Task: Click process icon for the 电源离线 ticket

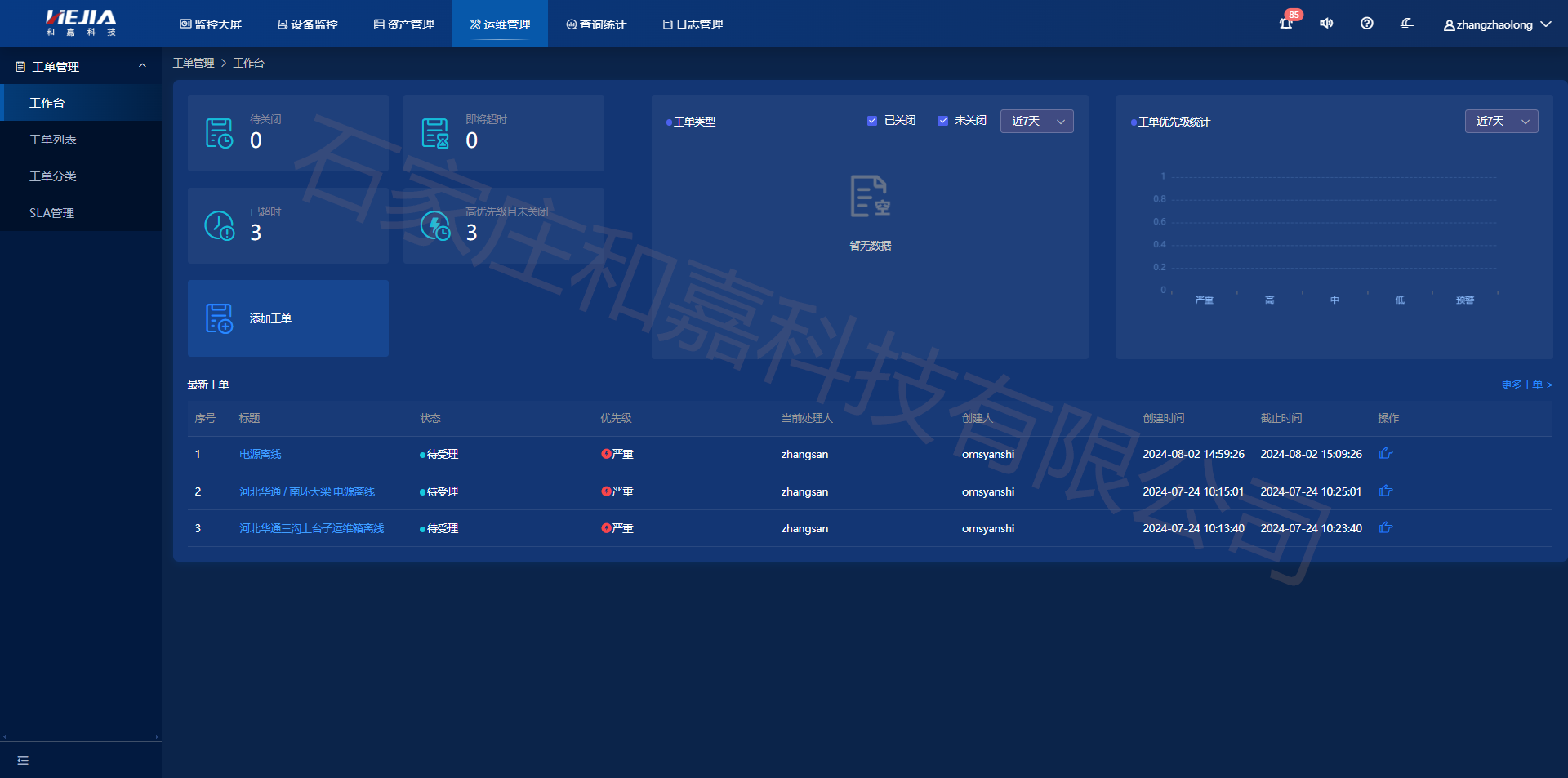Action: click(x=1386, y=454)
